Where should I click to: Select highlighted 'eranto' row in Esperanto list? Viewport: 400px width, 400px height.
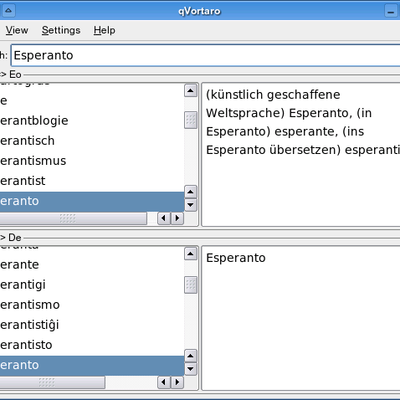92,365
